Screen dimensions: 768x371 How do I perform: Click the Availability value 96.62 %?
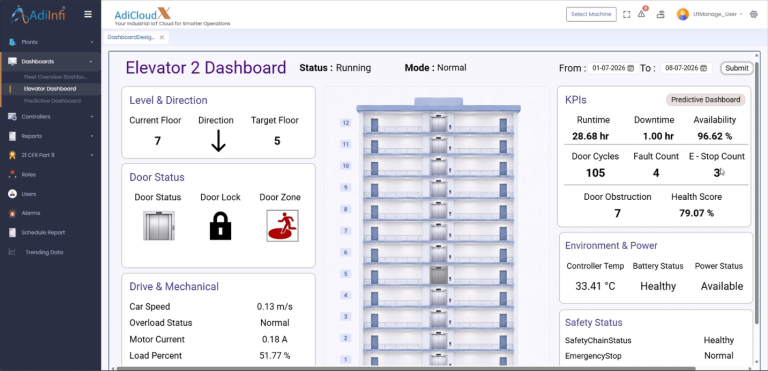coord(715,136)
